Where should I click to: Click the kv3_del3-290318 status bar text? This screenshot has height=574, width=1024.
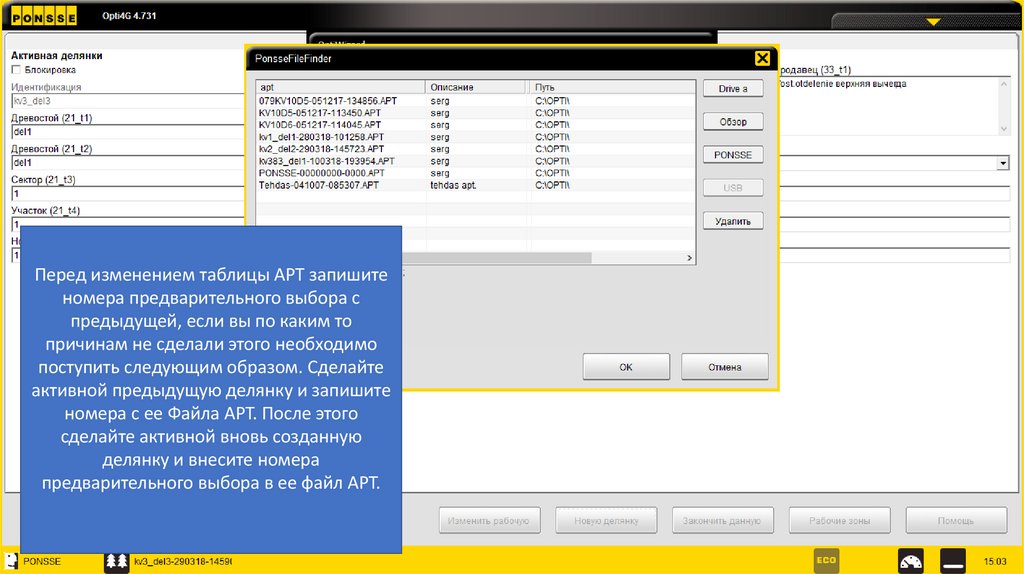click(x=183, y=562)
